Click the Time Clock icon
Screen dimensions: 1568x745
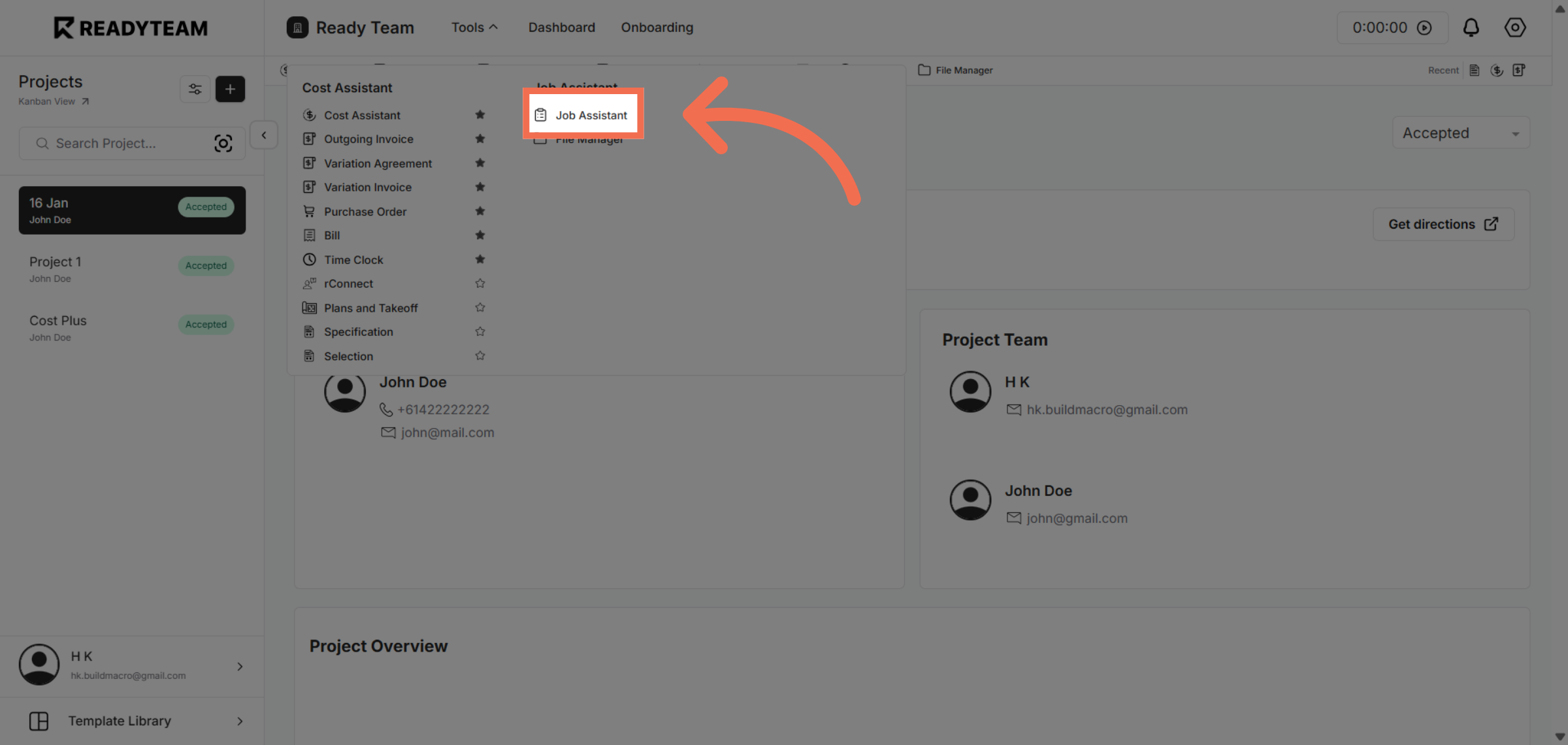309,259
